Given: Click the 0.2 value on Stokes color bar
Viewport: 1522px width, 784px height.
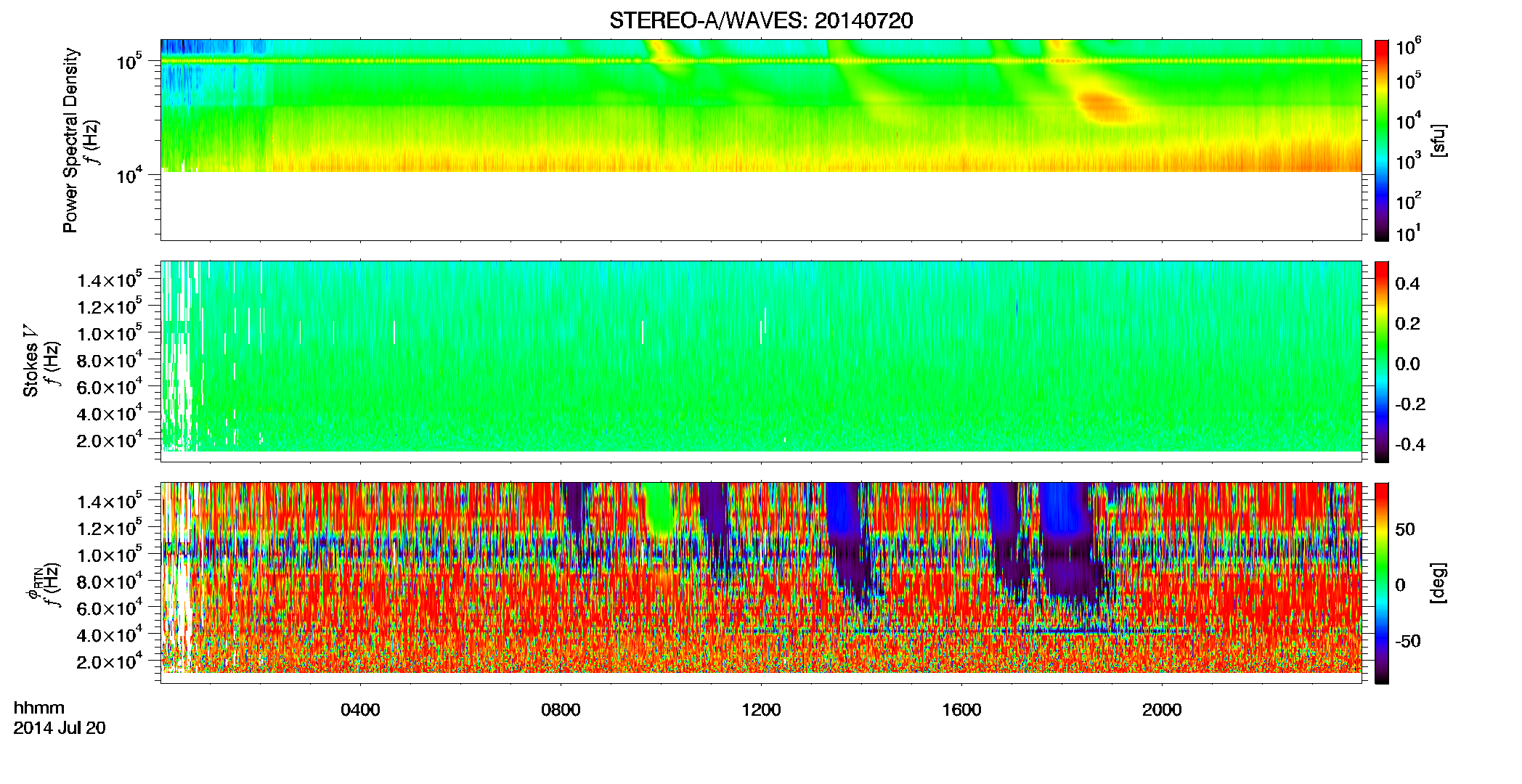Looking at the screenshot, I should pos(1407,324).
